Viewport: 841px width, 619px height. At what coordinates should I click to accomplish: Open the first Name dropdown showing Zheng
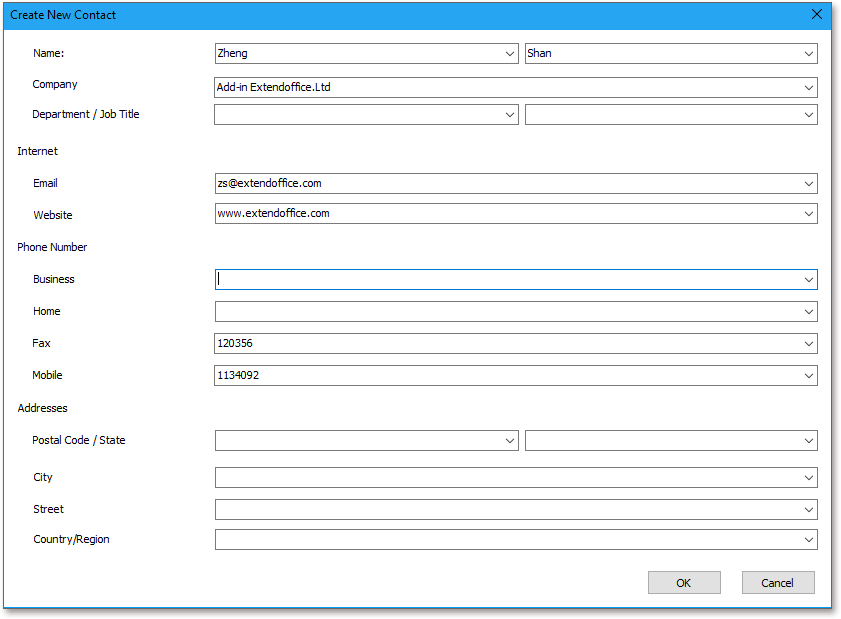pos(510,53)
